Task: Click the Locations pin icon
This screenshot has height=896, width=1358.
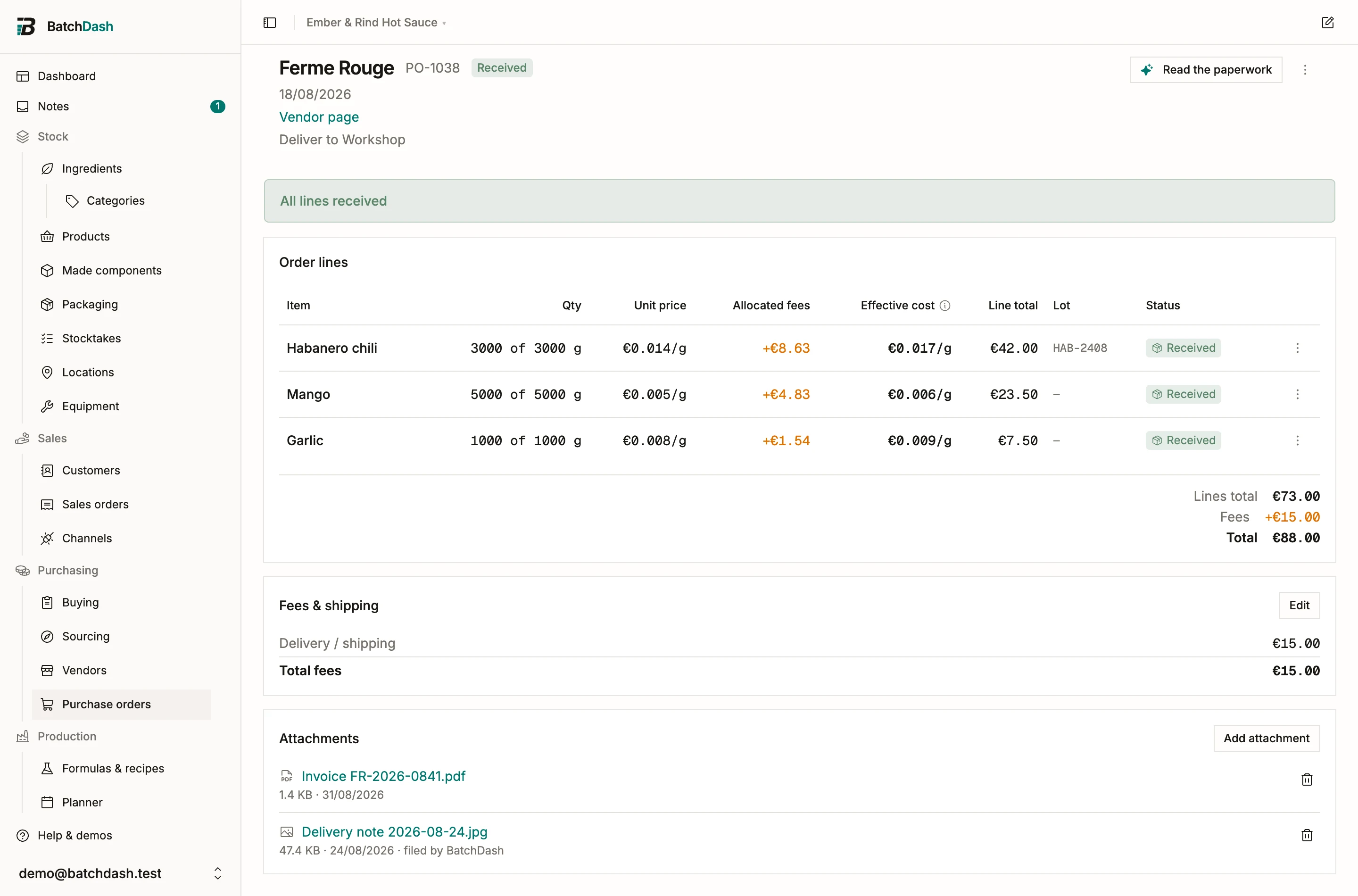Action: [x=48, y=372]
